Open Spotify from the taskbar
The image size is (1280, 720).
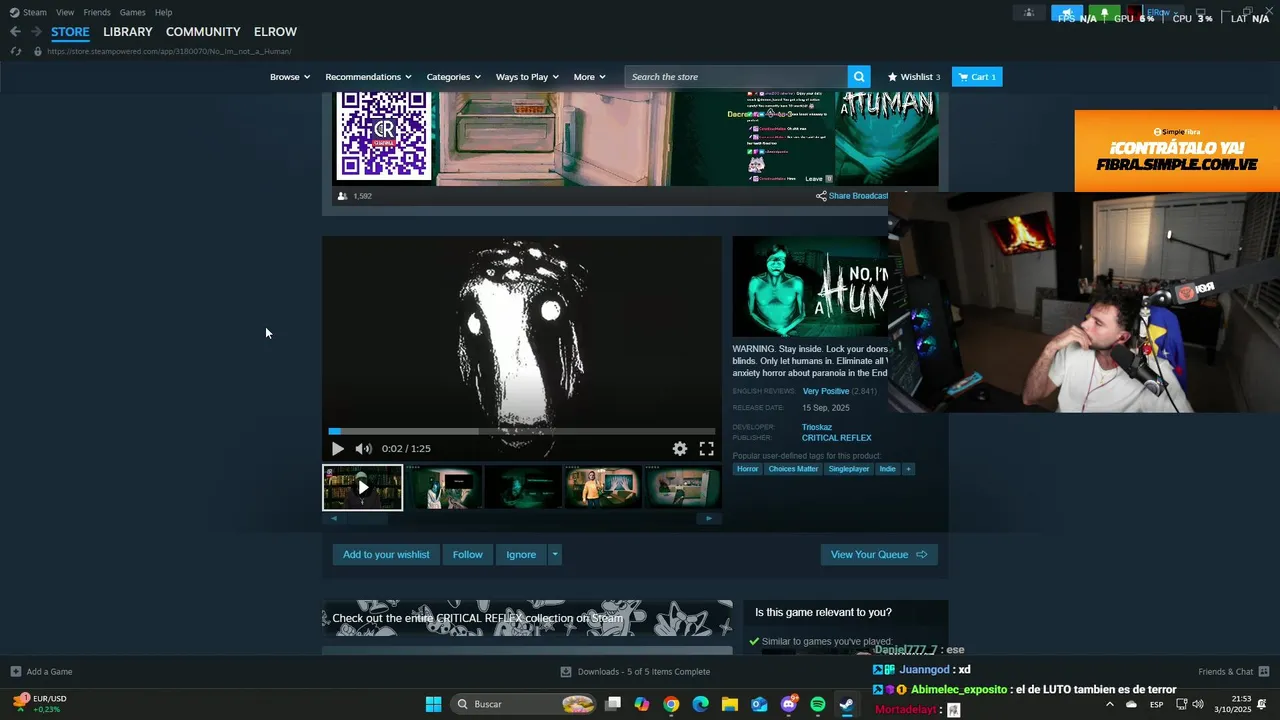click(817, 704)
